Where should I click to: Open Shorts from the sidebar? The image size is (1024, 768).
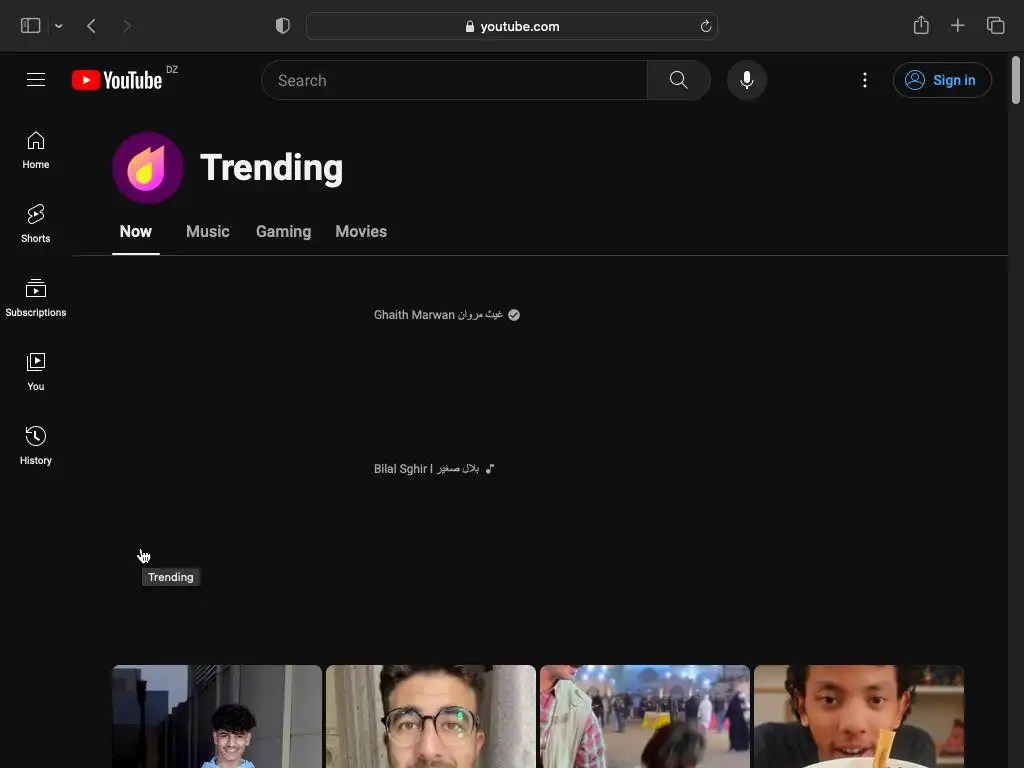point(36,224)
